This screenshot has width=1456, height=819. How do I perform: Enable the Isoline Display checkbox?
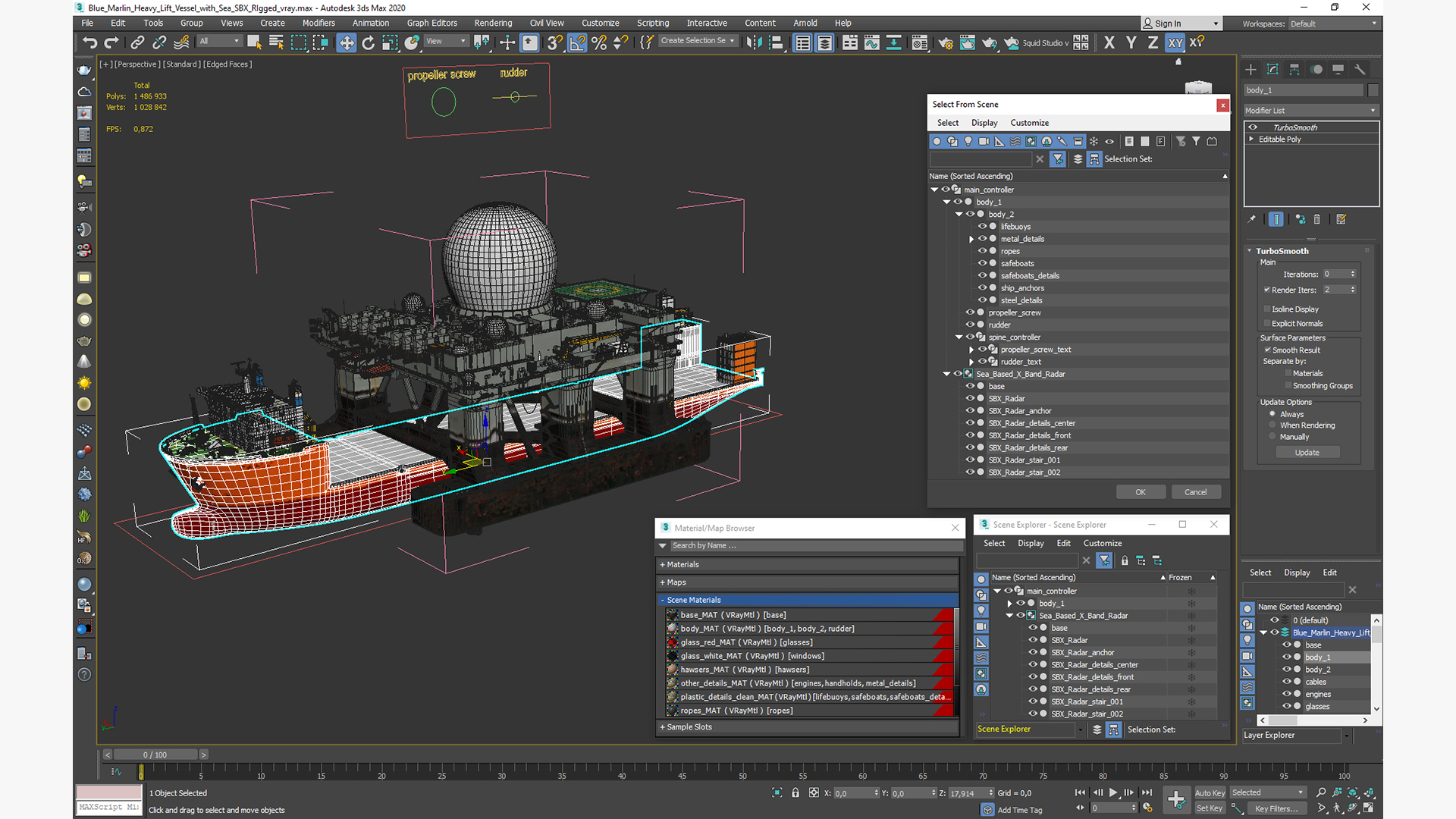click(x=1267, y=309)
